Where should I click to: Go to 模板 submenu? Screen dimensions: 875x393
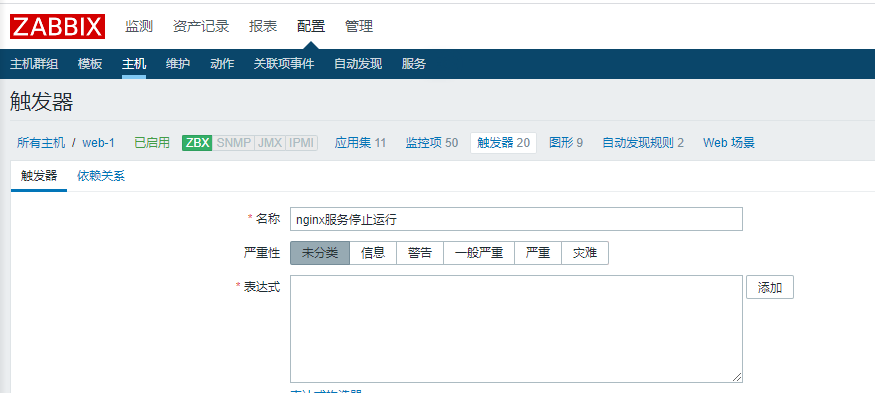(x=90, y=64)
